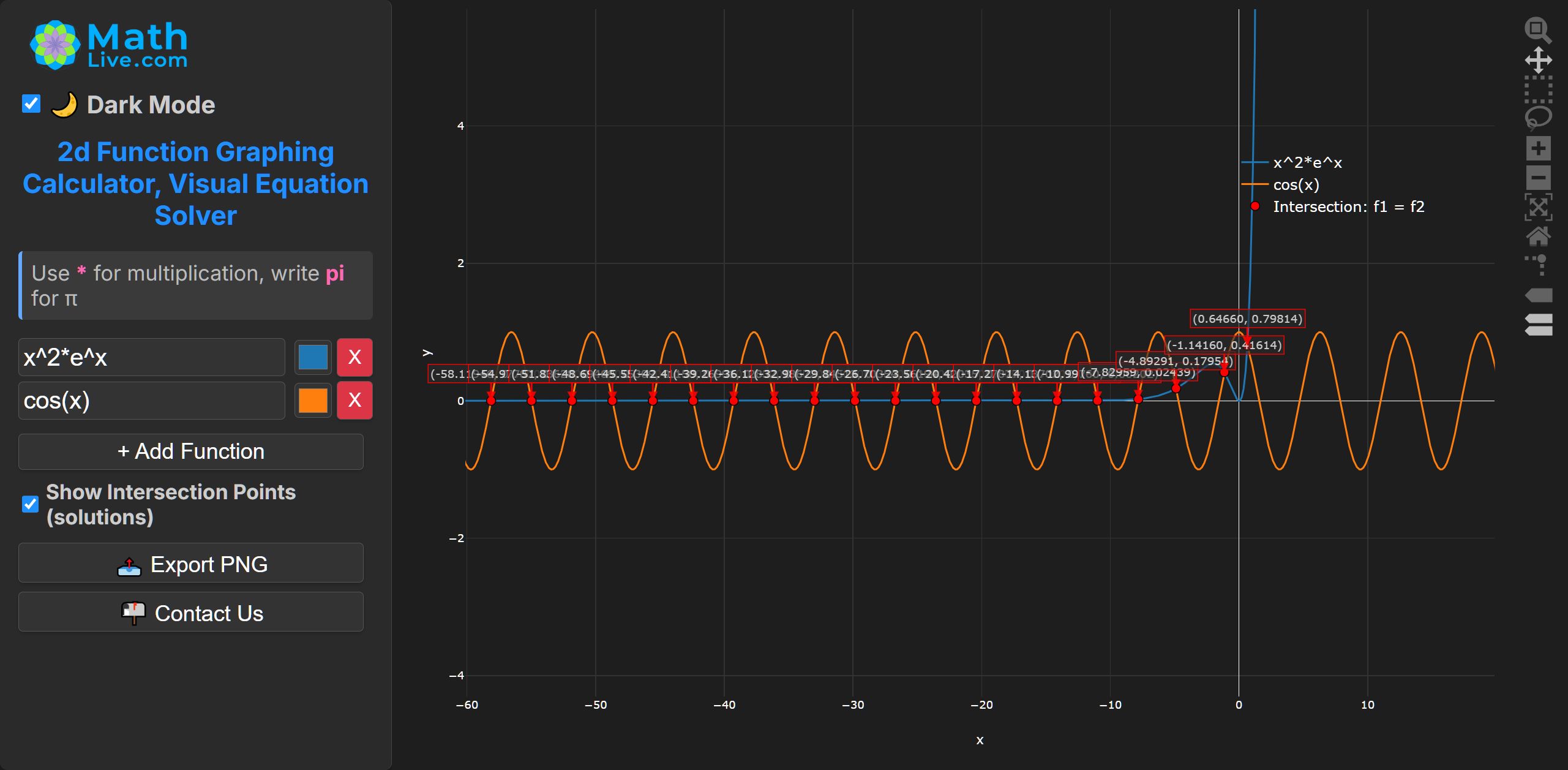
Task: Hide the x^2*e^x legend trace
Action: pos(1307,163)
